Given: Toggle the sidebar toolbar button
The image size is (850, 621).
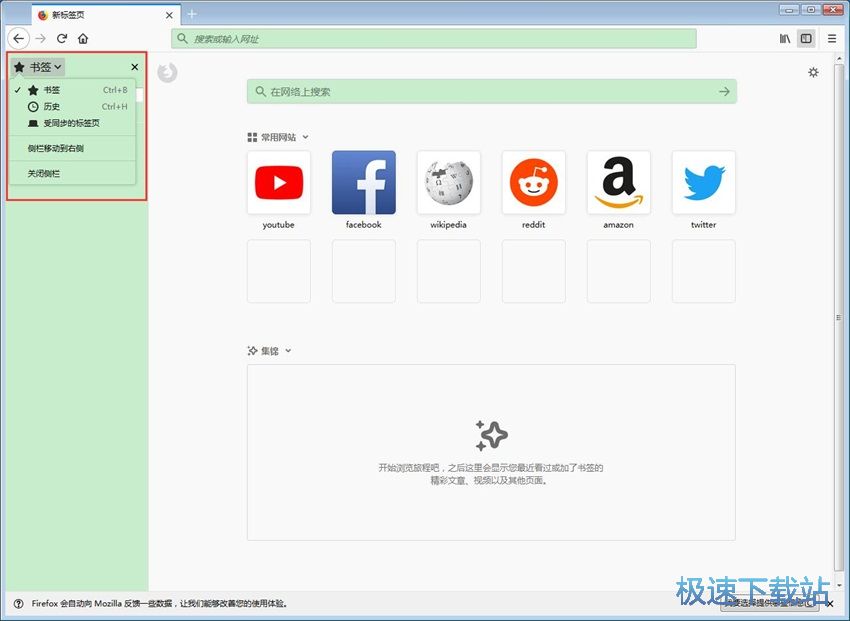Looking at the screenshot, I should pyautogui.click(x=806, y=38).
